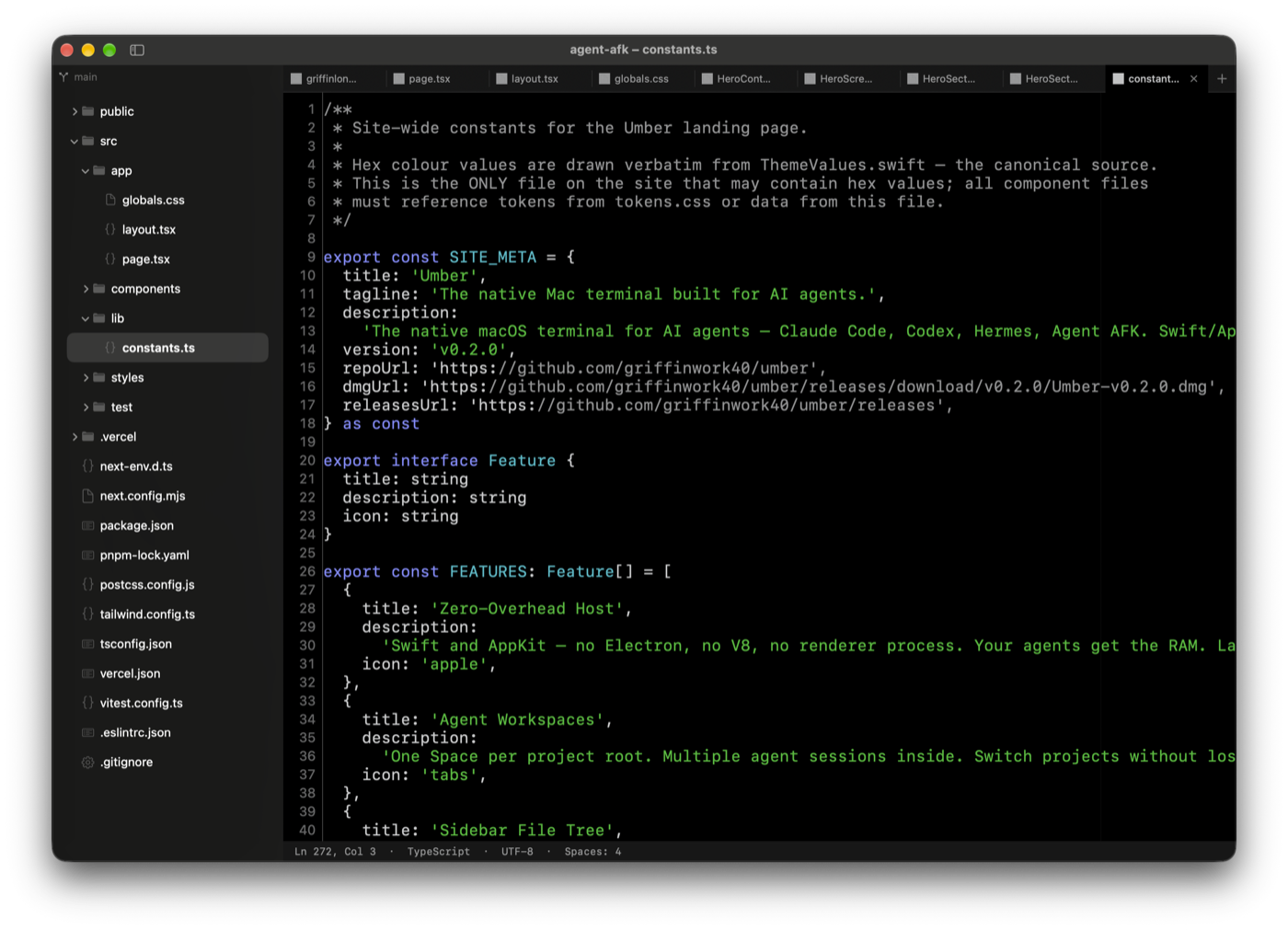Expand the test folder chevron
The image size is (1288, 930).
point(86,407)
